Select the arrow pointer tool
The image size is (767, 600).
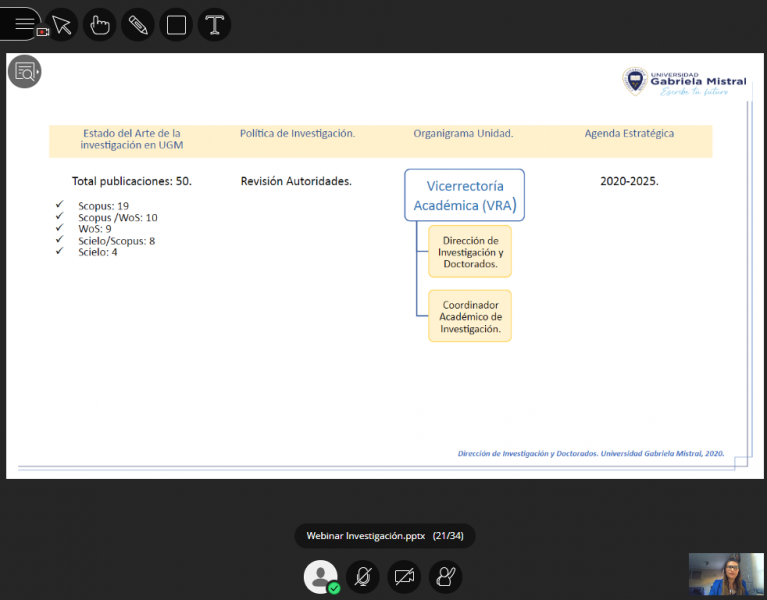pos(62,24)
